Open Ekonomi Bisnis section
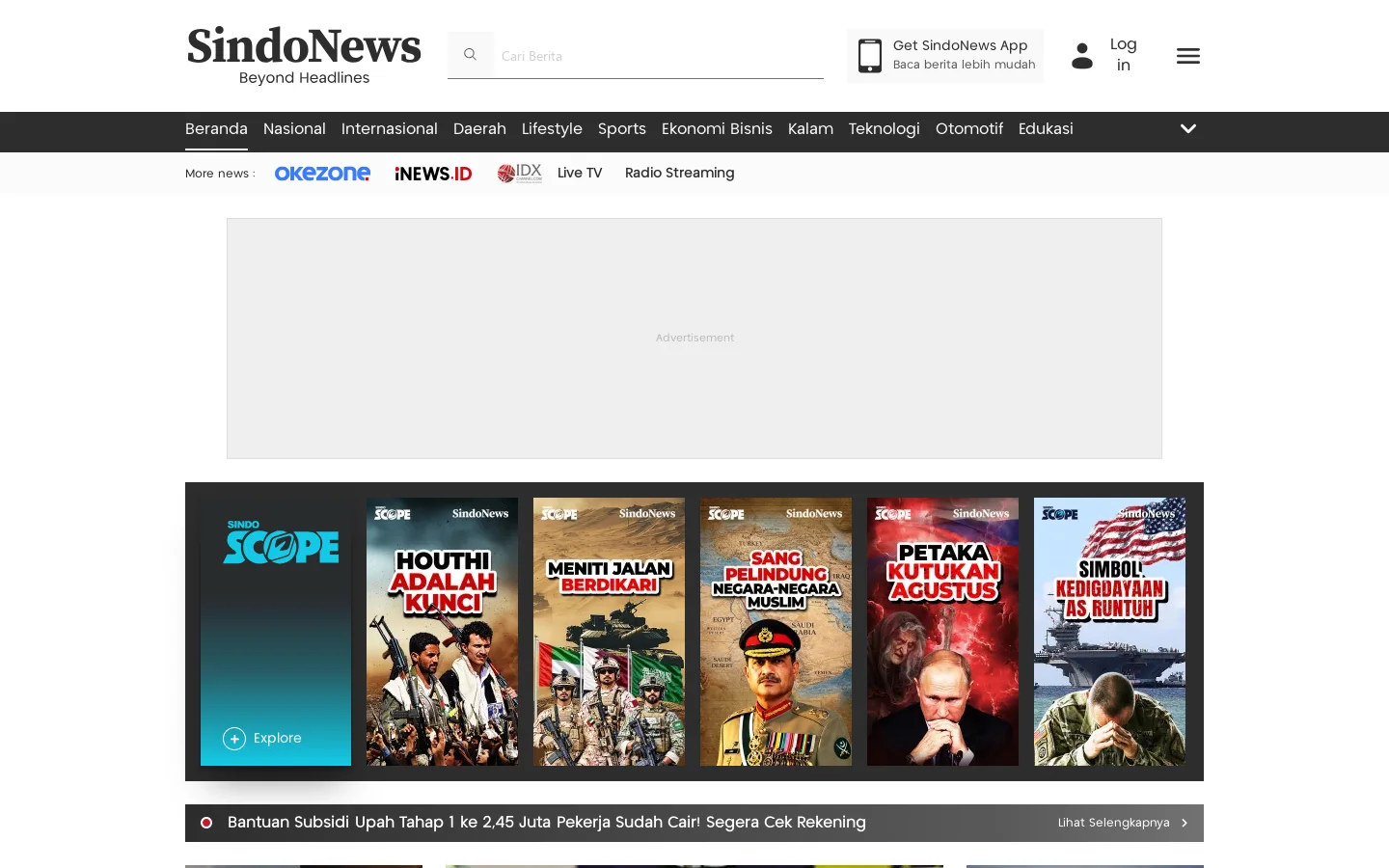 (x=717, y=129)
